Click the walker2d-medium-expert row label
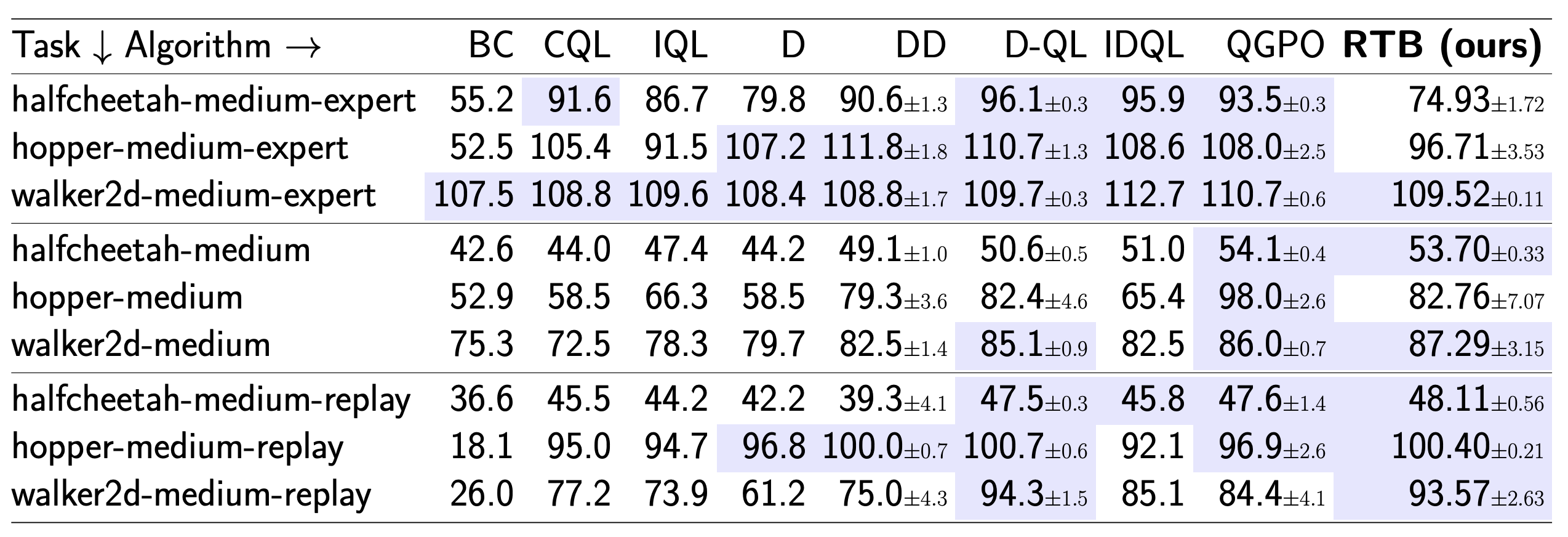Screen dimensions: 1568x537 point(193,195)
